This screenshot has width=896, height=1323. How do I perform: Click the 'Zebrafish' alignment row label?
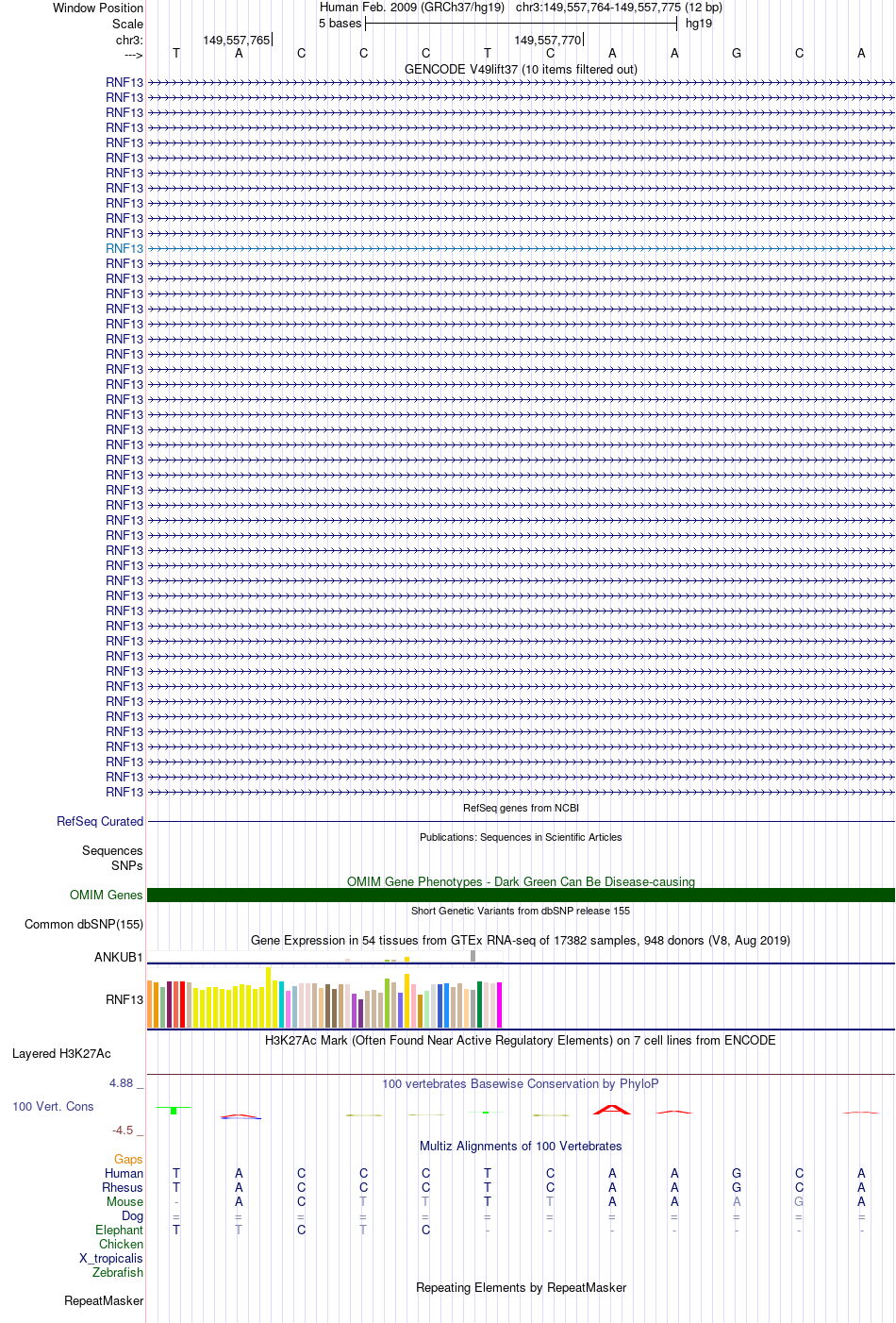point(118,1272)
